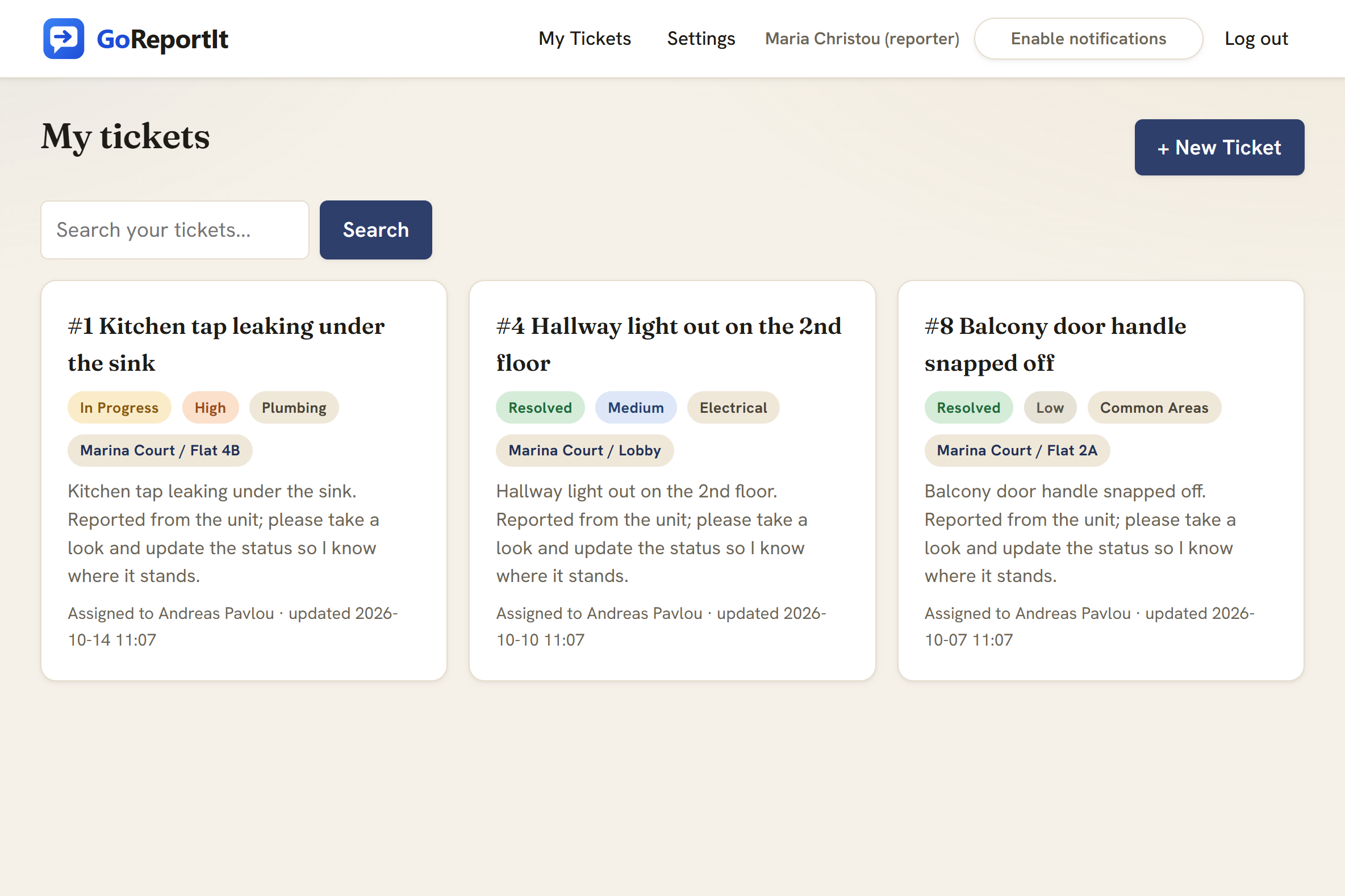Image resolution: width=1345 pixels, height=896 pixels.
Task: Click the Low priority badge
Action: click(1050, 408)
